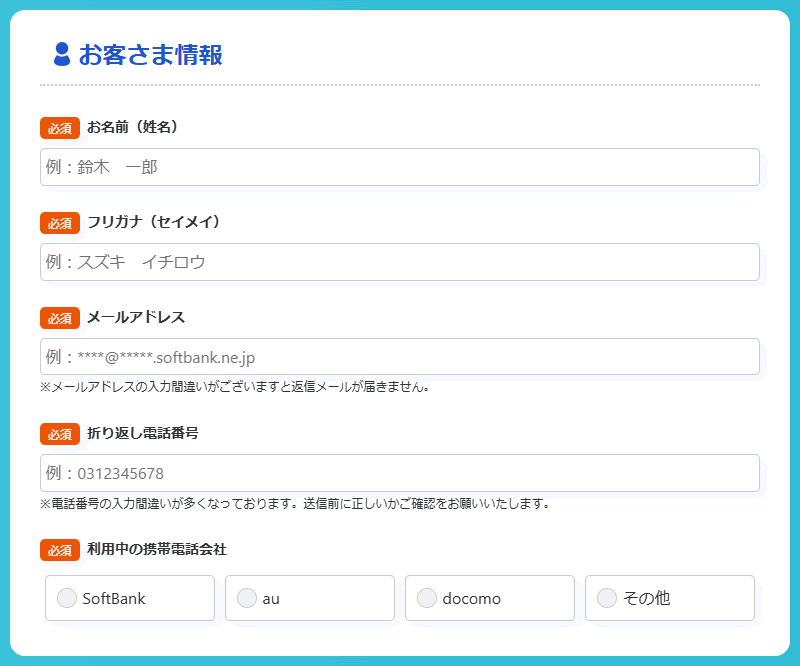Focus the メールアドレス email field
Viewport: 800px width, 666px height.
point(400,357)
